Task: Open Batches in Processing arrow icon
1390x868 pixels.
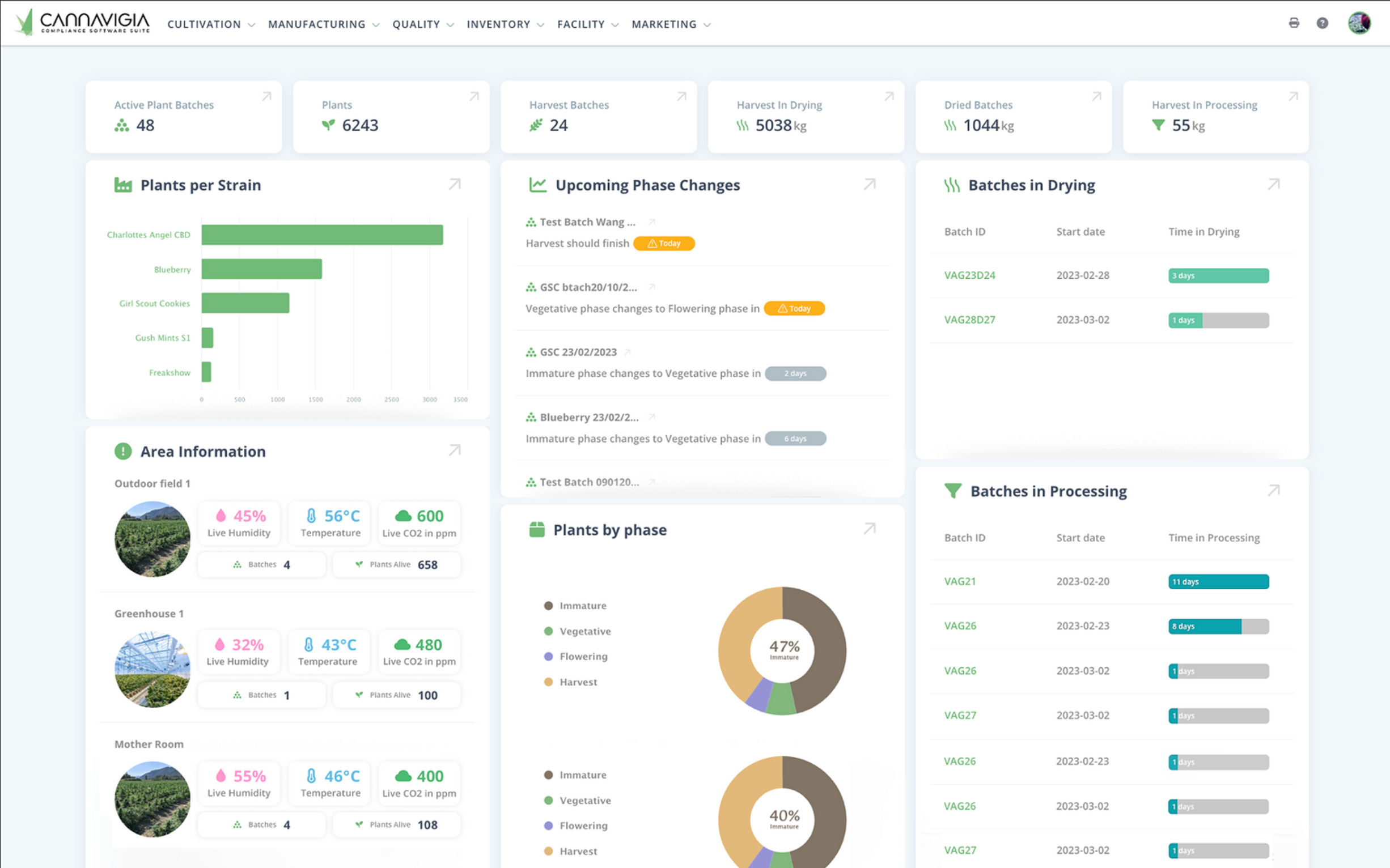Action: pos(1273,490)
